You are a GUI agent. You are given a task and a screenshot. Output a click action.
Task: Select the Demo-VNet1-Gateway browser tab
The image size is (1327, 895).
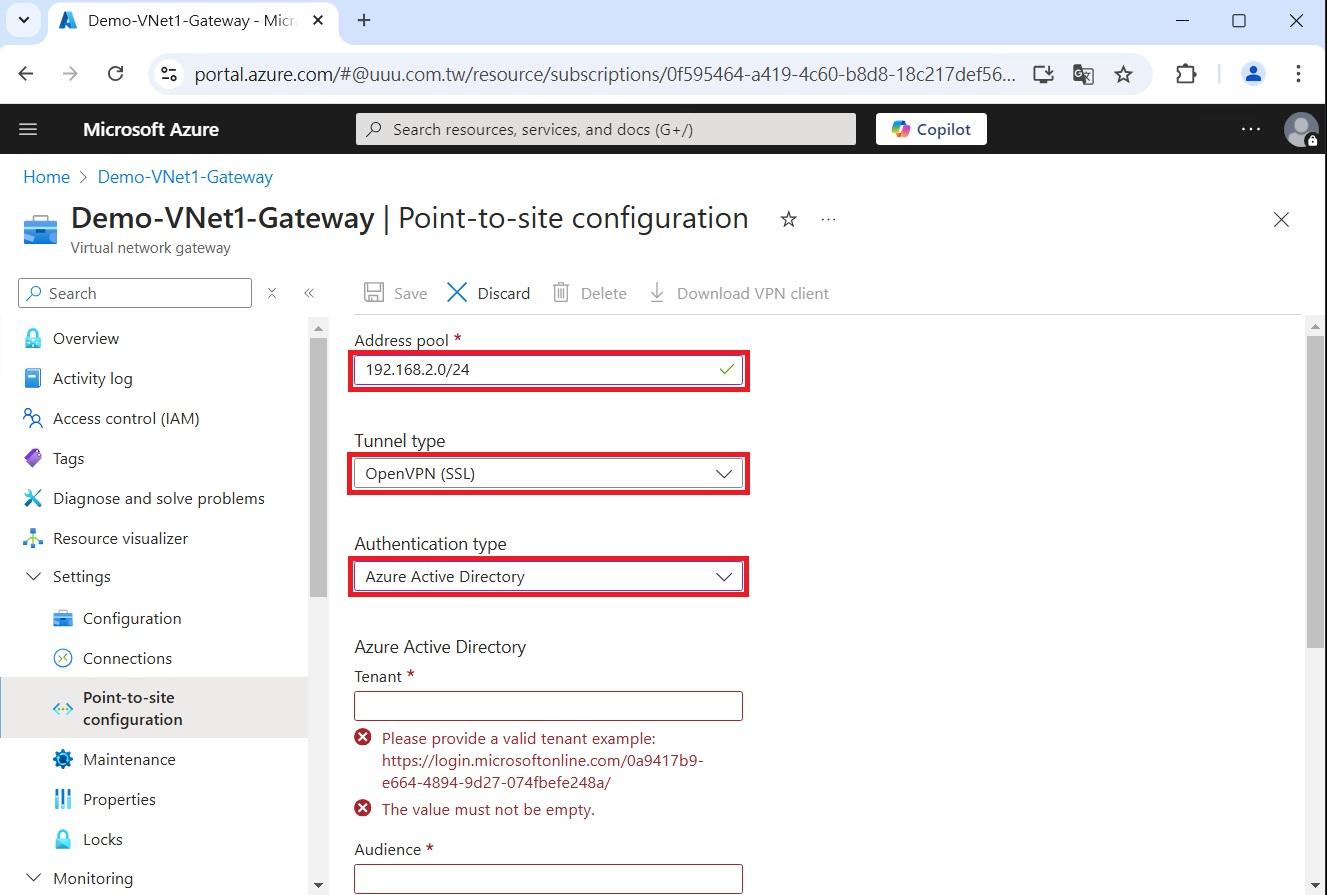pos(190,21)
